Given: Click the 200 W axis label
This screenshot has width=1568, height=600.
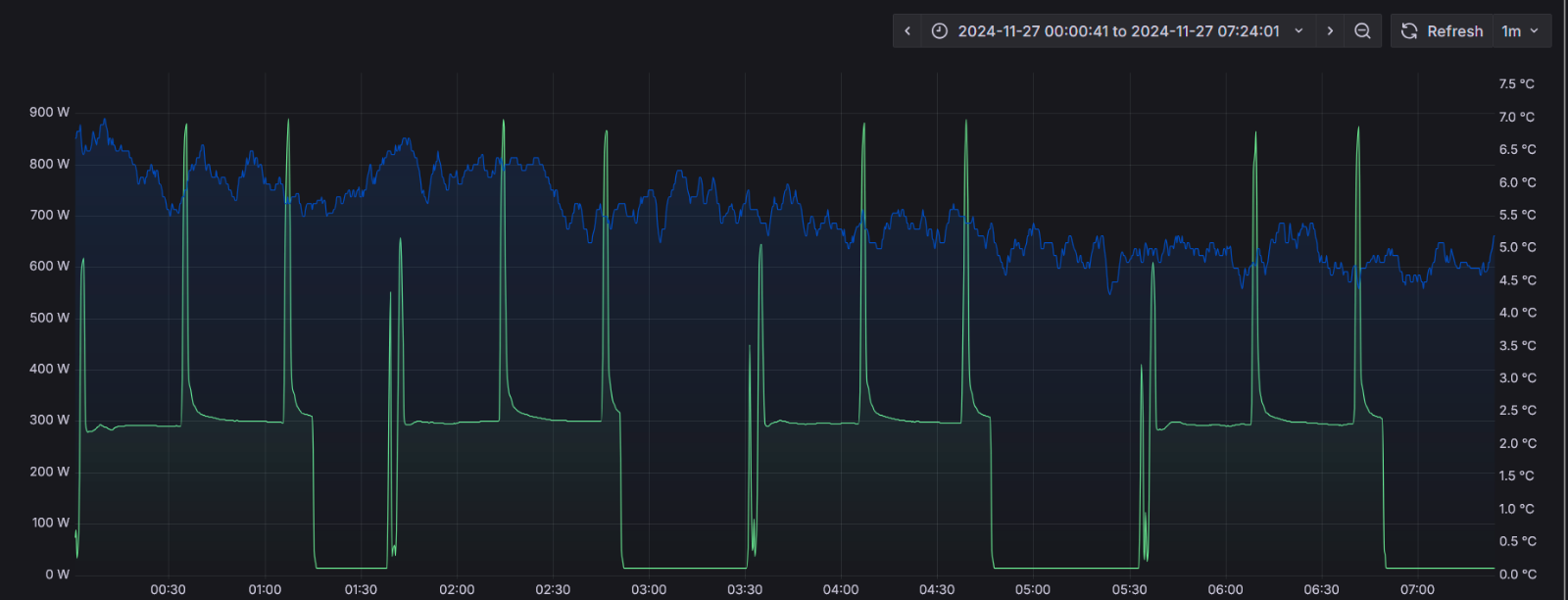Looking at the screenshot, I should tap(49, 472).
